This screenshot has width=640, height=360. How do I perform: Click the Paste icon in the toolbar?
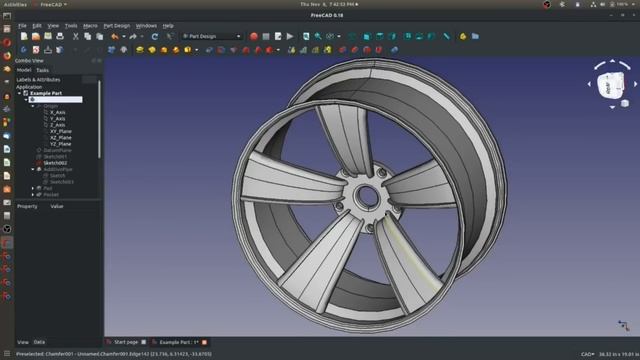tap(100, 36)
